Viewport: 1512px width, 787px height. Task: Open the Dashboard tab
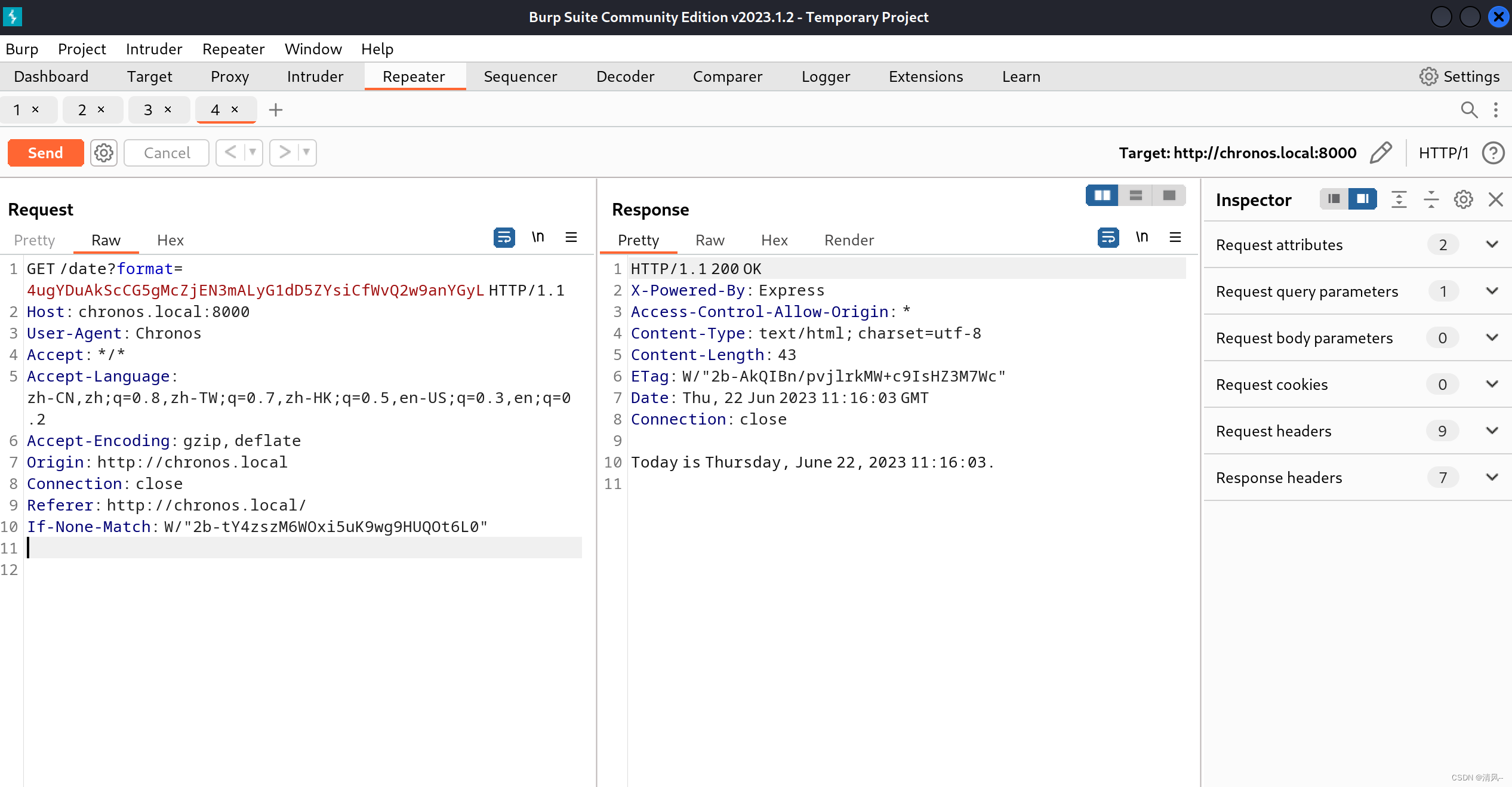[51, 76]
